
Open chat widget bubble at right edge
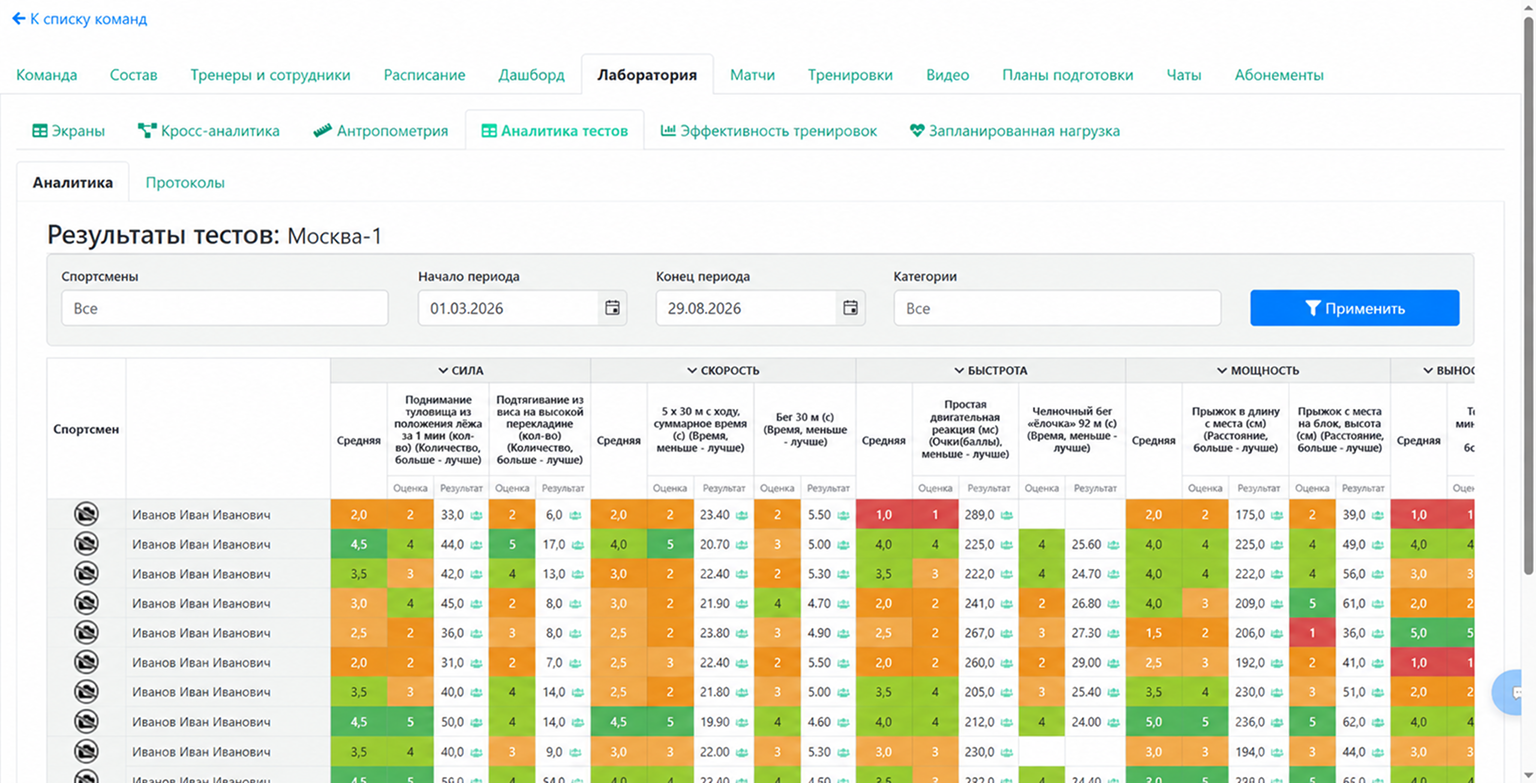pyautogui.click(x=1514, y=692)
